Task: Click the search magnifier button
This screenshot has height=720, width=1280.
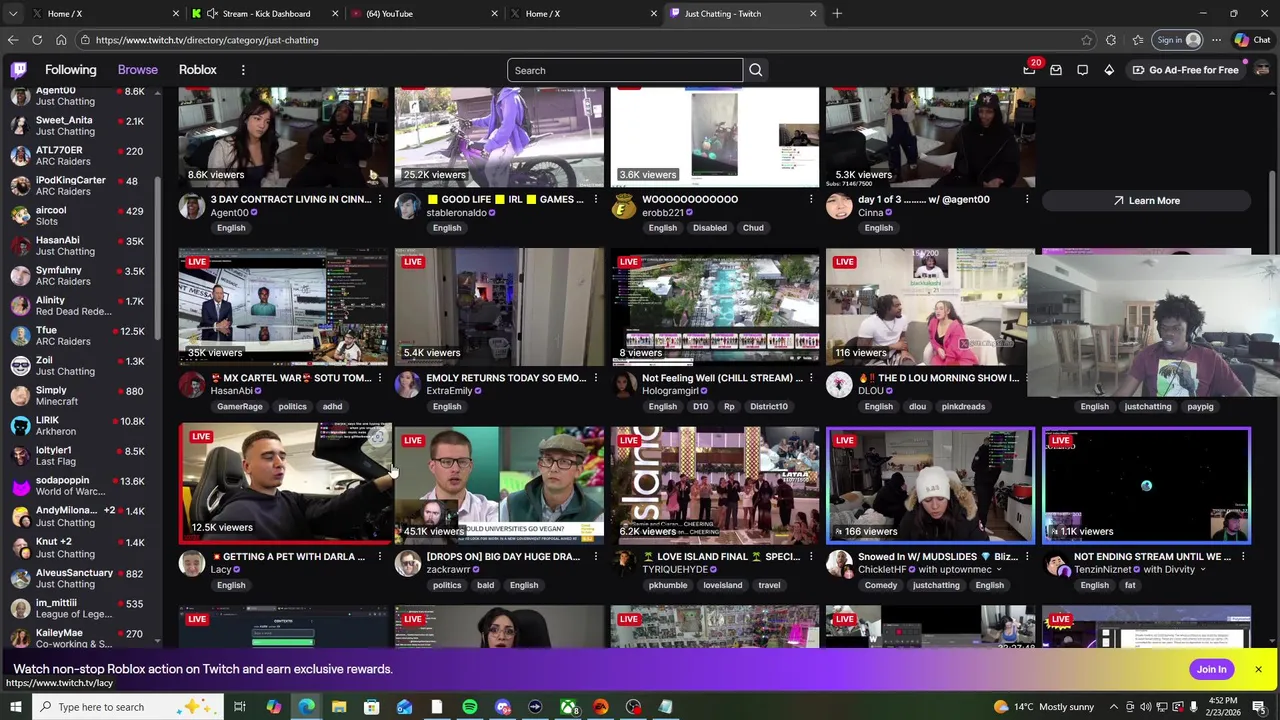Action: pyautogui.click(x=756, y=70)
